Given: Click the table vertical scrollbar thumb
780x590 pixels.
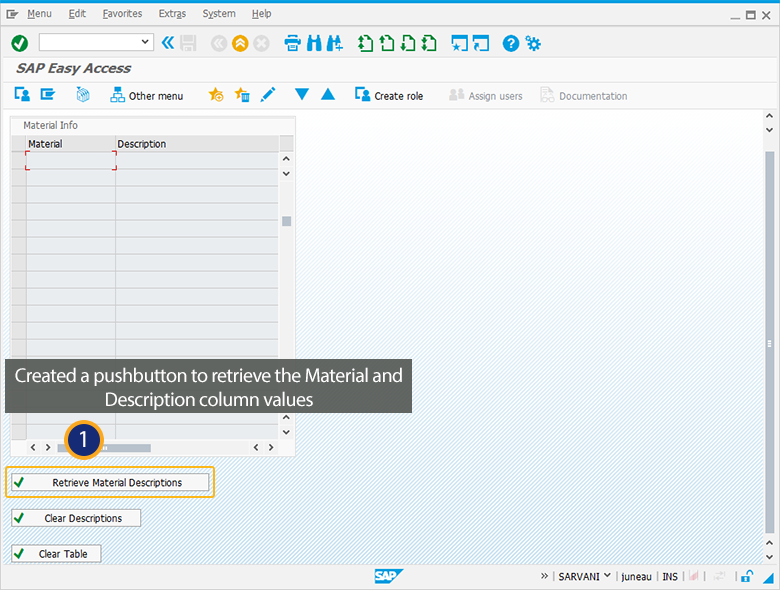Looking at the screenshot, I should pos(287,221).
